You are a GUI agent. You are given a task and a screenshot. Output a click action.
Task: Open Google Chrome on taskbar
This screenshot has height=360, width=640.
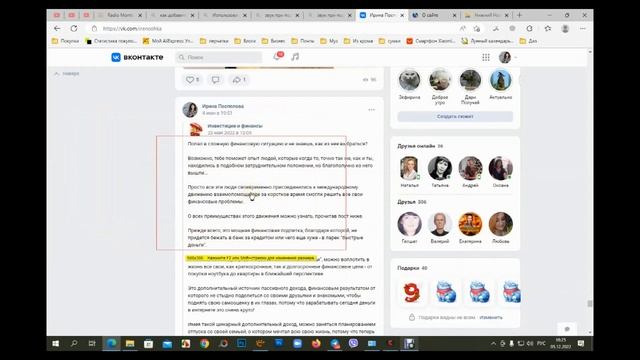pos(204,344)
